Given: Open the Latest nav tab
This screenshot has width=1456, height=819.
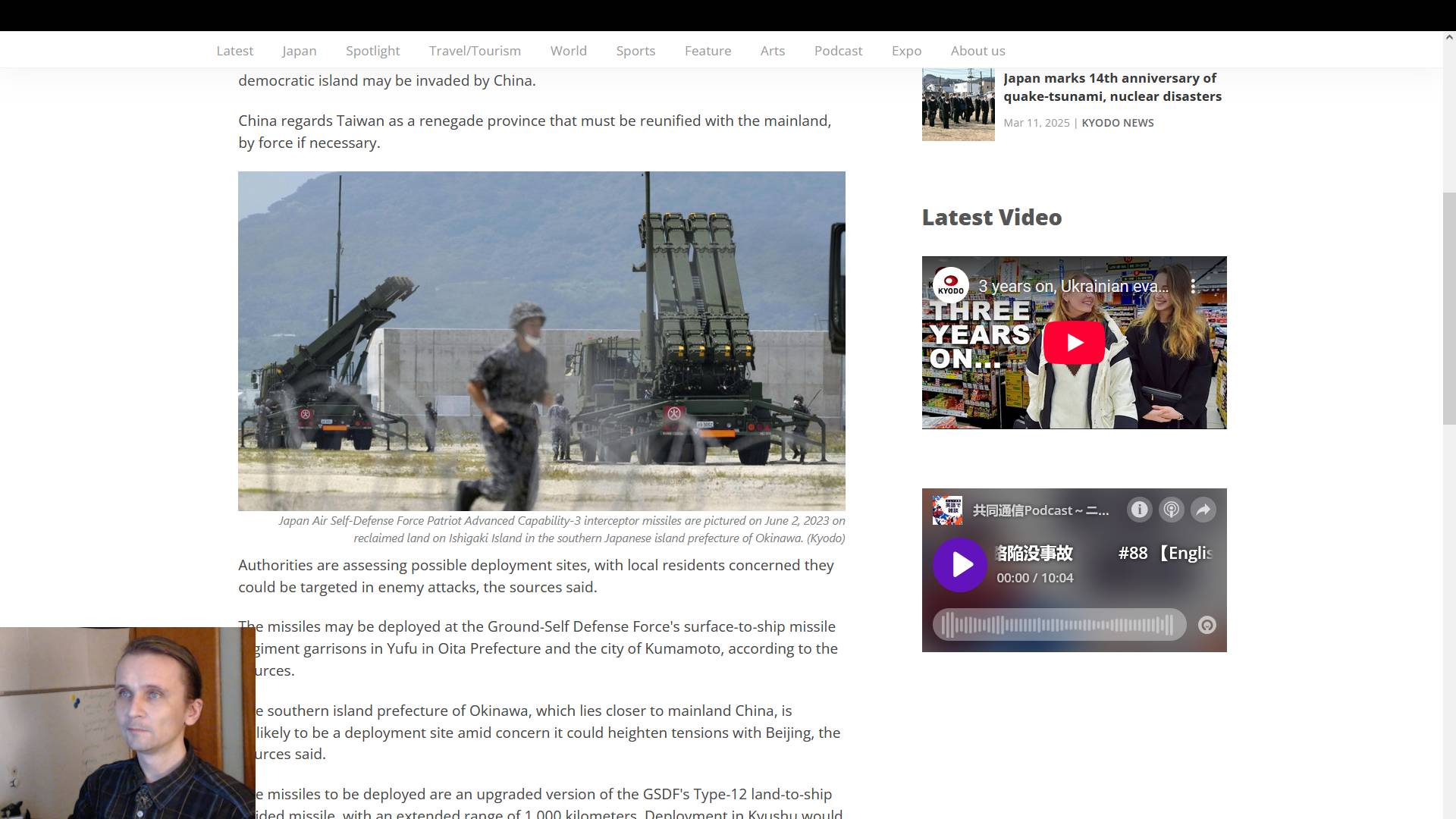Looking at the screenshot, I should (234, 51).
